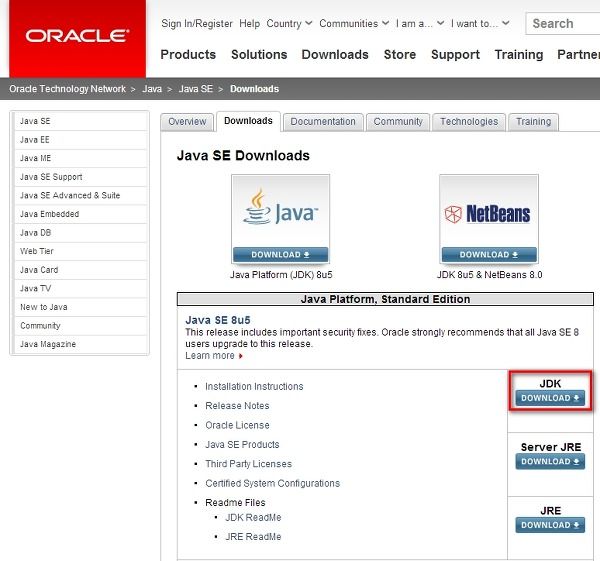Open the Store menu
The image size is (600, 561).
(x=400, y=54)
